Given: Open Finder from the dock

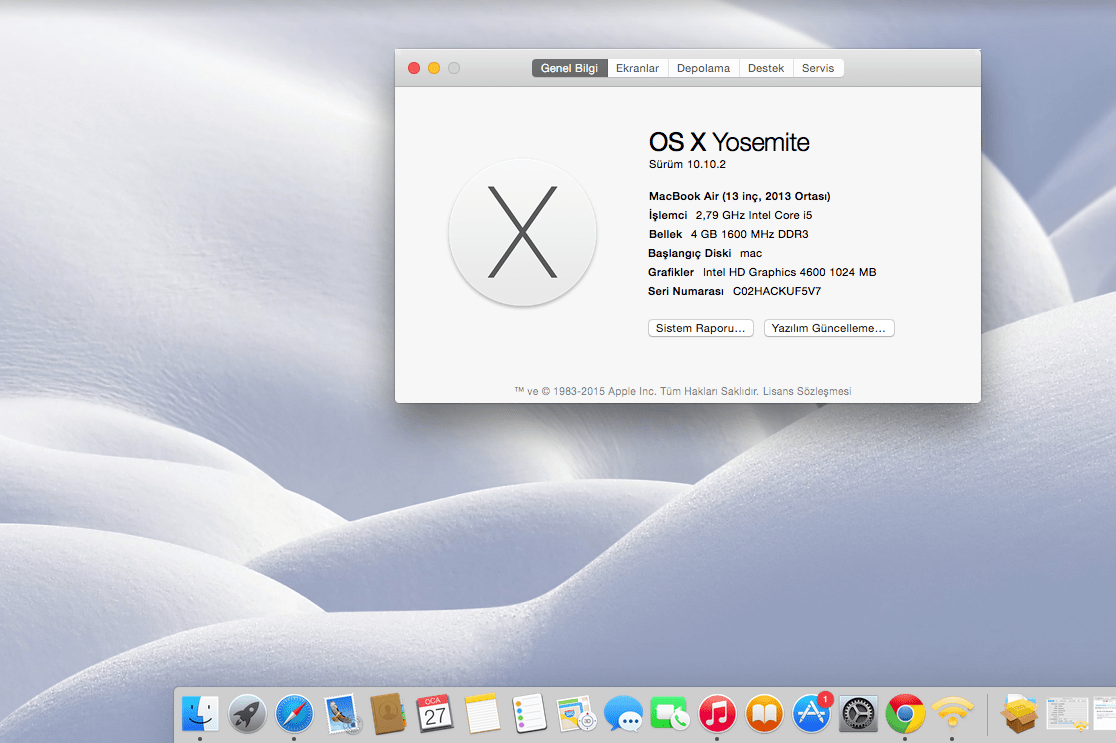Looking at the screenshot, I should point(200,714).
